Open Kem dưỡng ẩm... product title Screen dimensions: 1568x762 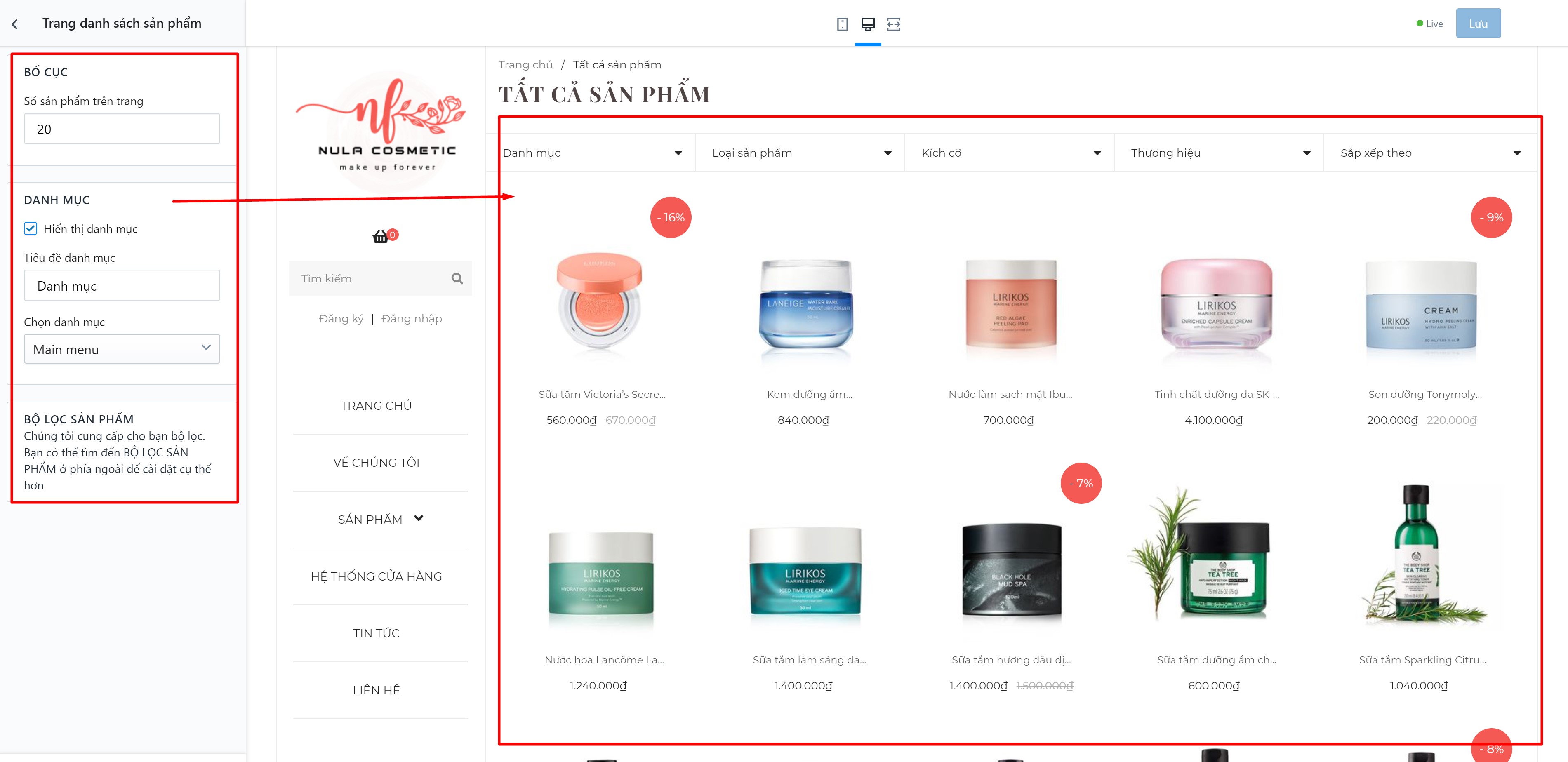[x=809, y=394]
